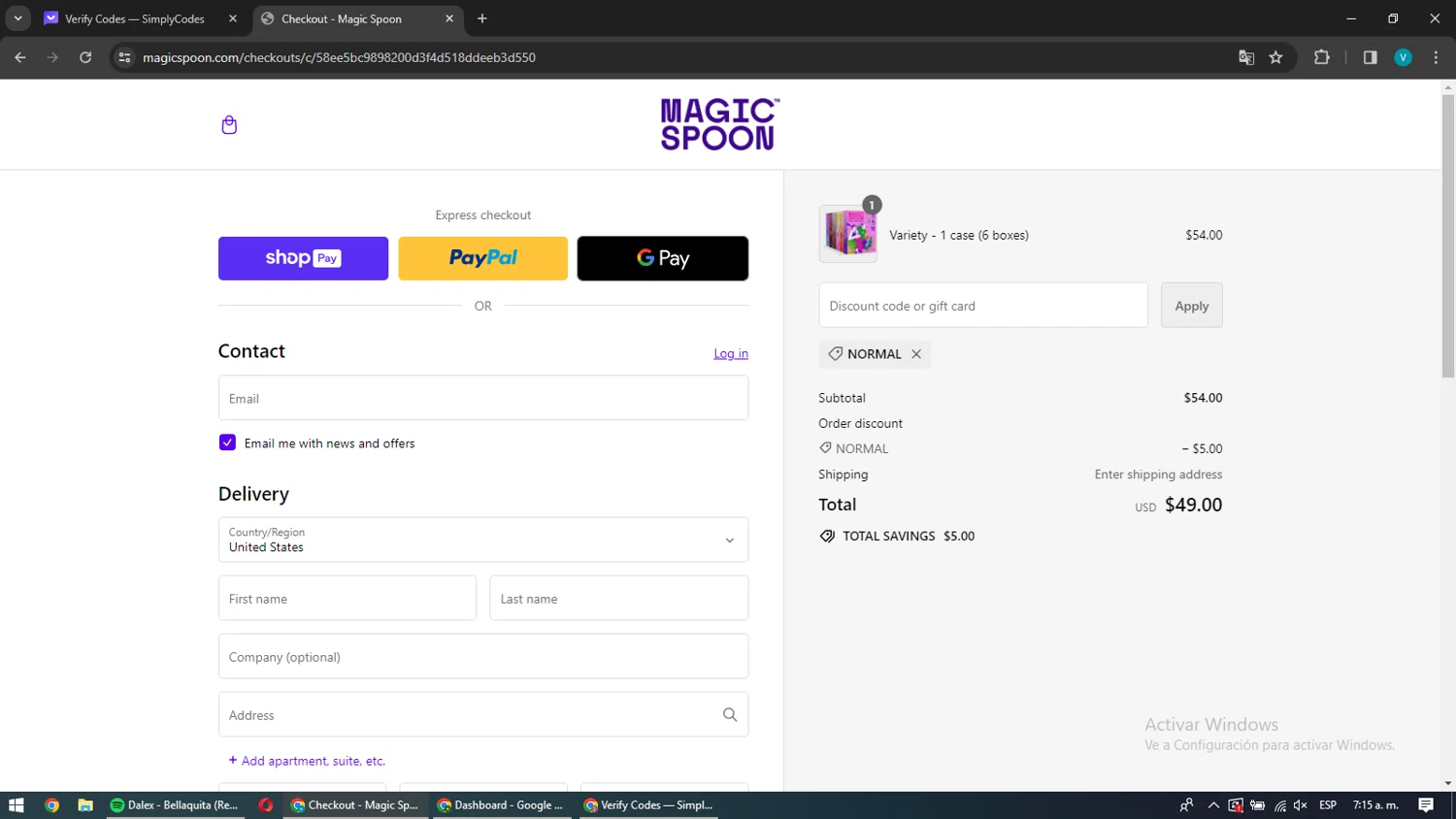The width and height of the screenshot is (1456, 819).
Task: Open the volume muted tray icon
Action: 1302,805
